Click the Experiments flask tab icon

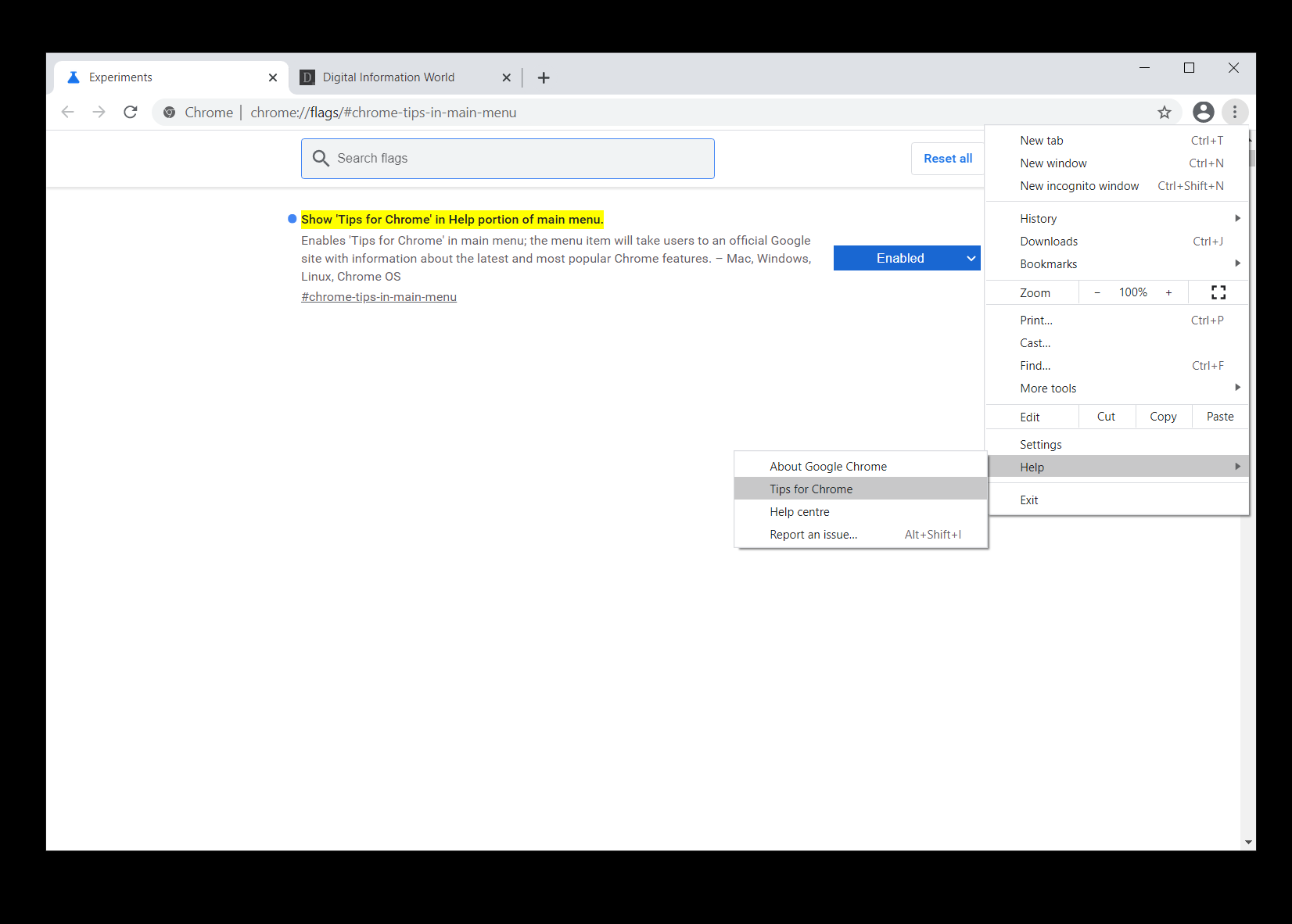point(74,77)
